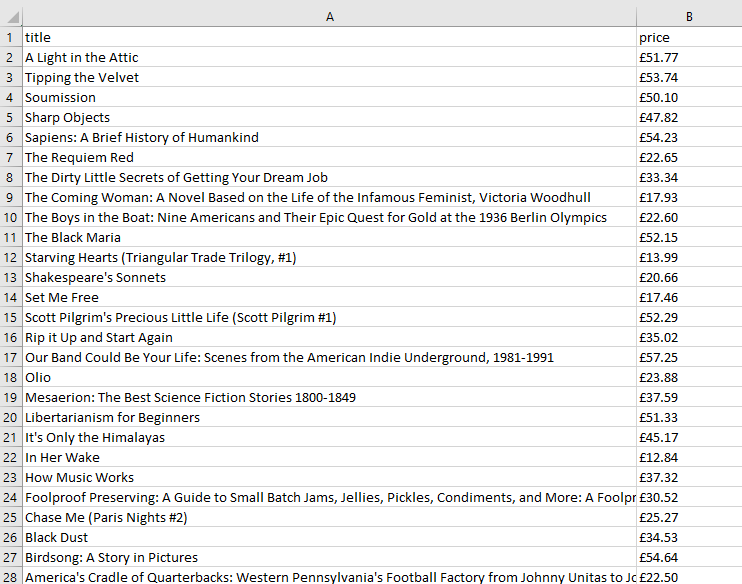Select row 15 header

pyautogui.click(x=11, y=317)
